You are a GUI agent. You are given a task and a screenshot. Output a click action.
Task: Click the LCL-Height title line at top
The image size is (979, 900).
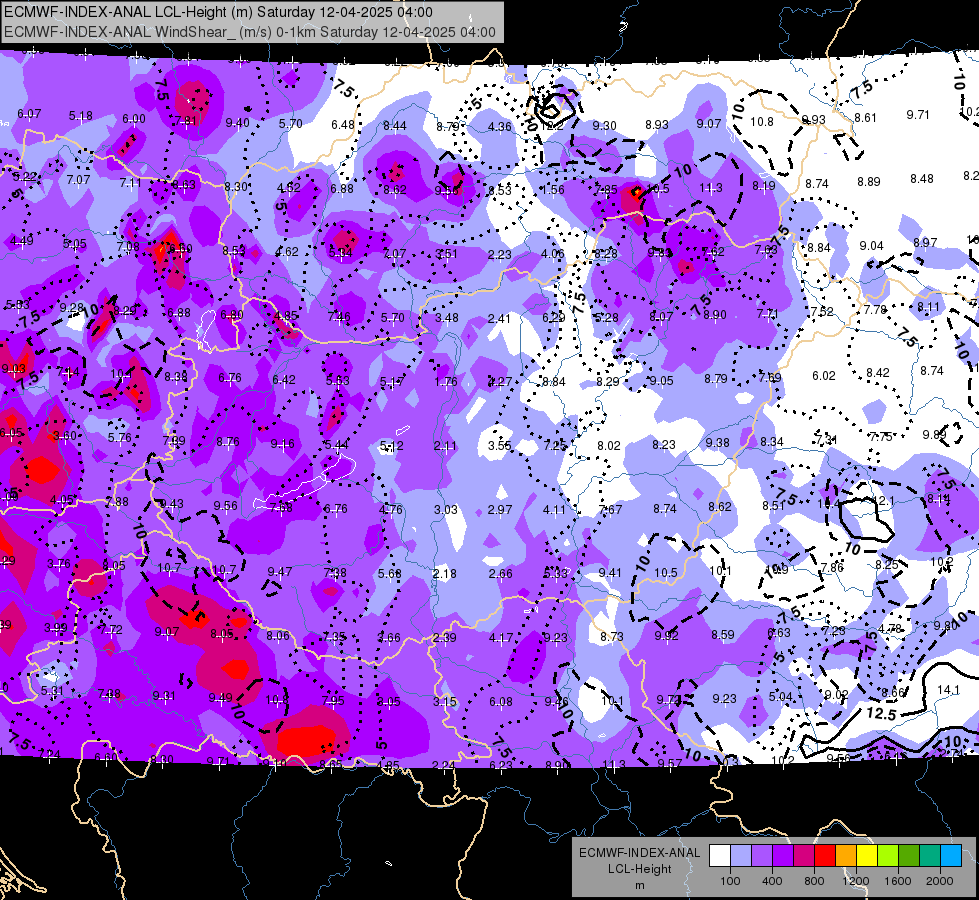coord(218,12)
